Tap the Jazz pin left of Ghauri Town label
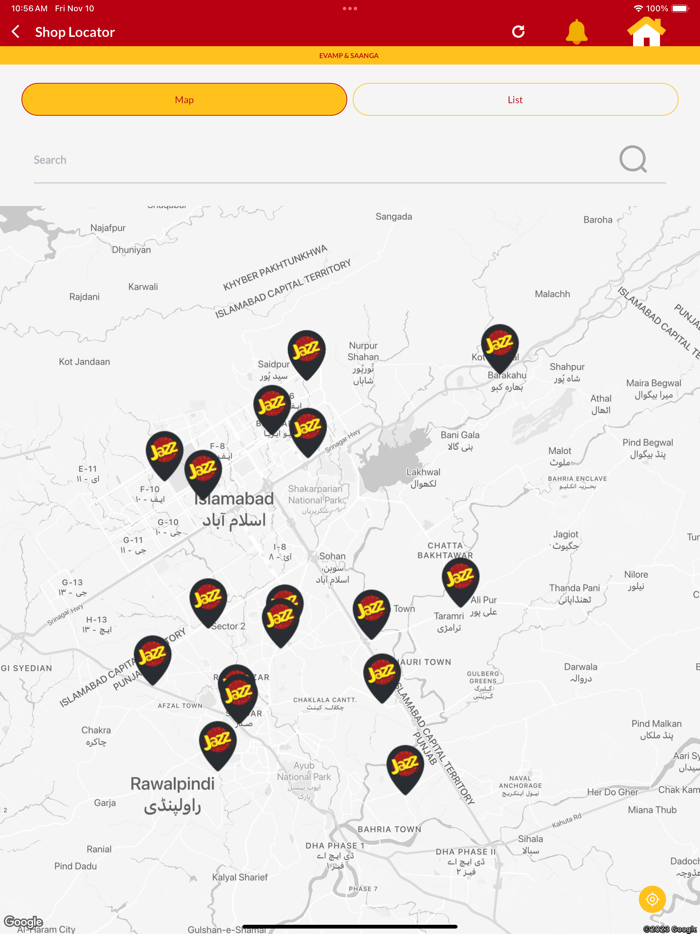The height and width of the screenshot is (934, 700). point(382,678)
